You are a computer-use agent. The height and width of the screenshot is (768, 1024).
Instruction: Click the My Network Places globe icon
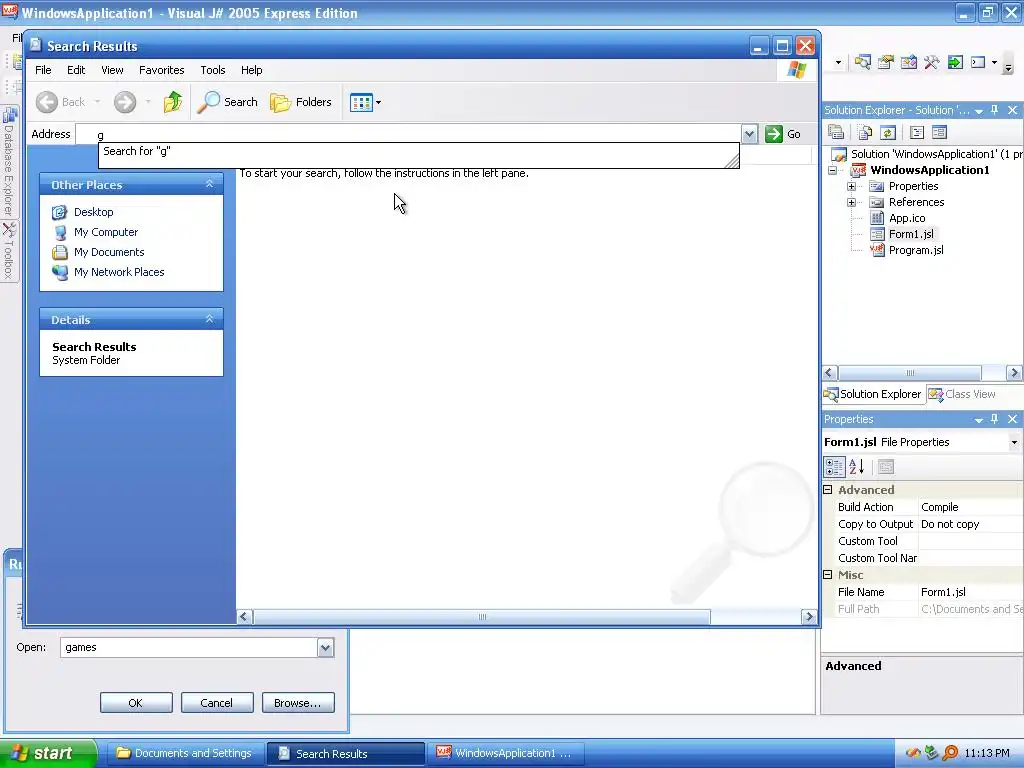tap(59, 272)
